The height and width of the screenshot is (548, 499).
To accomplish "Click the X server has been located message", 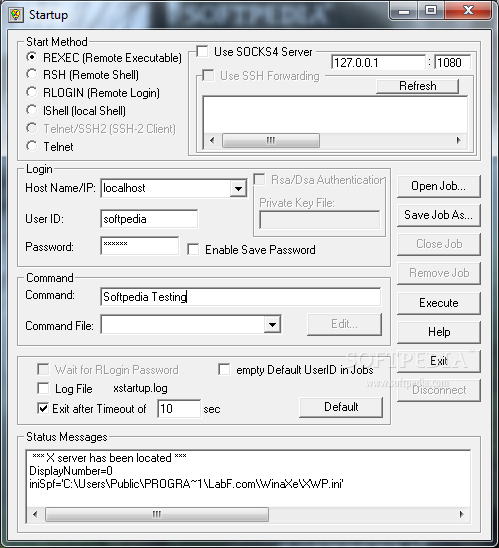I will tap(109, 457).
